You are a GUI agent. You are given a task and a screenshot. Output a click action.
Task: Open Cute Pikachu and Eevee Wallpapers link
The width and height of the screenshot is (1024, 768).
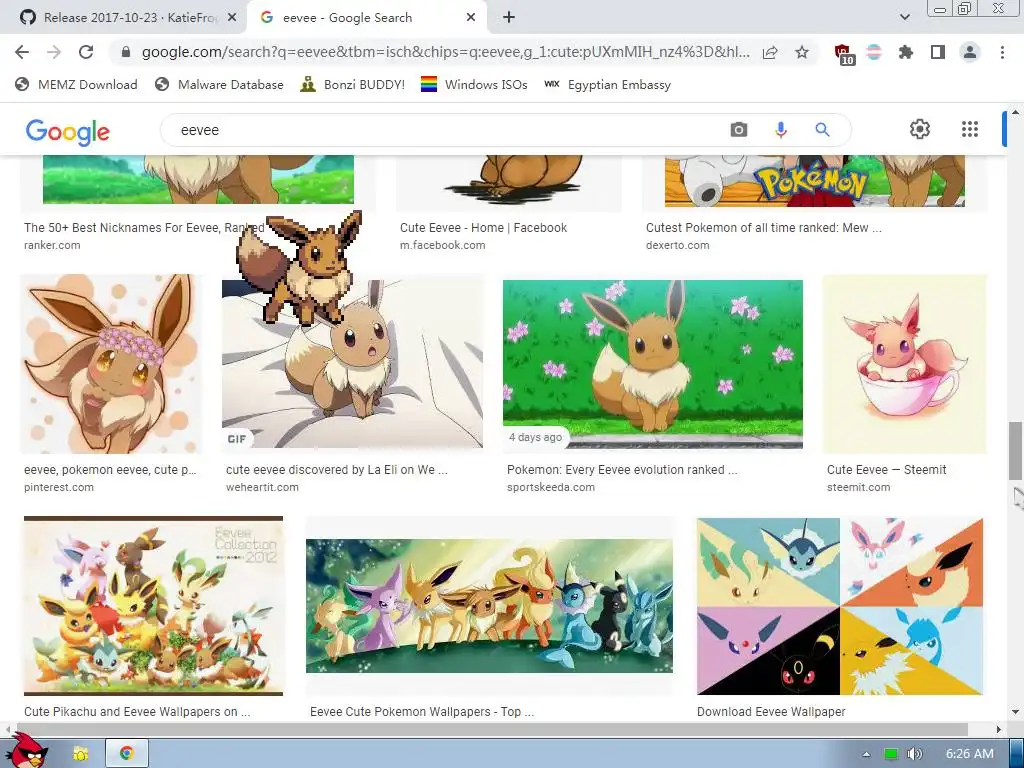[x=137, y=711]
